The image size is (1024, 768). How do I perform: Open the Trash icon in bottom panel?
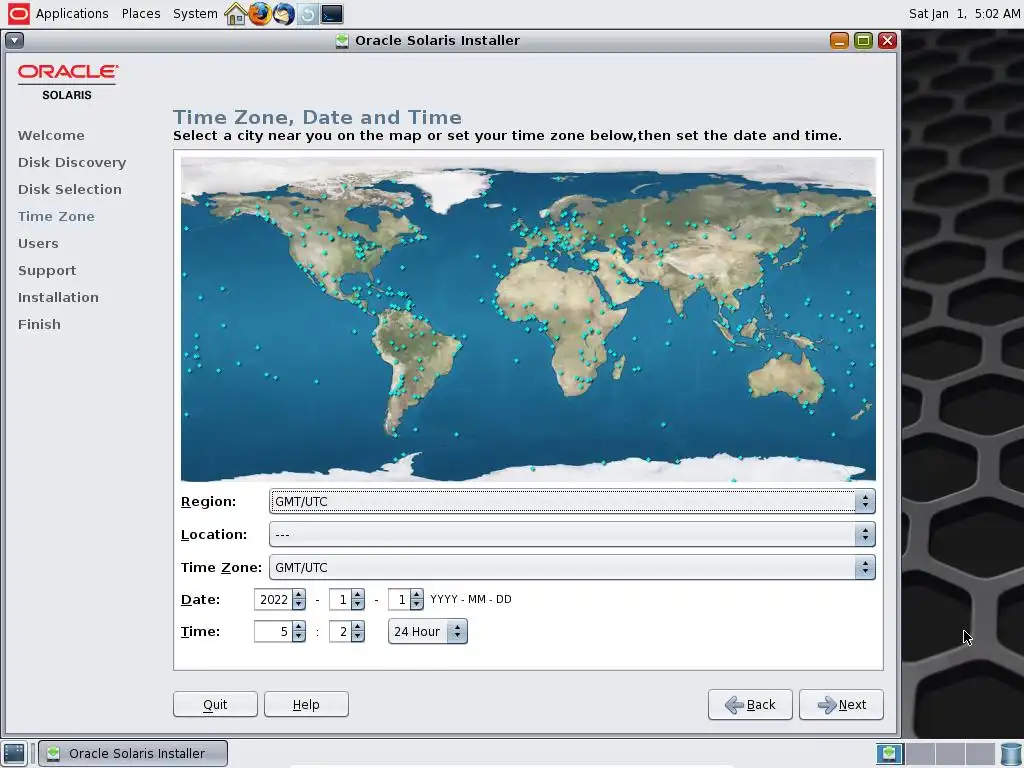(1010, 754)
